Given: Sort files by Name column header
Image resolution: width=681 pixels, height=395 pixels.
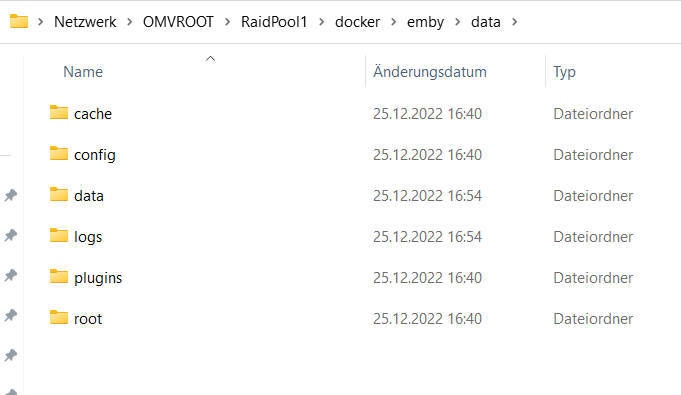Looking at the screenshot, I should pyautogui.click(x=83, y=72).
